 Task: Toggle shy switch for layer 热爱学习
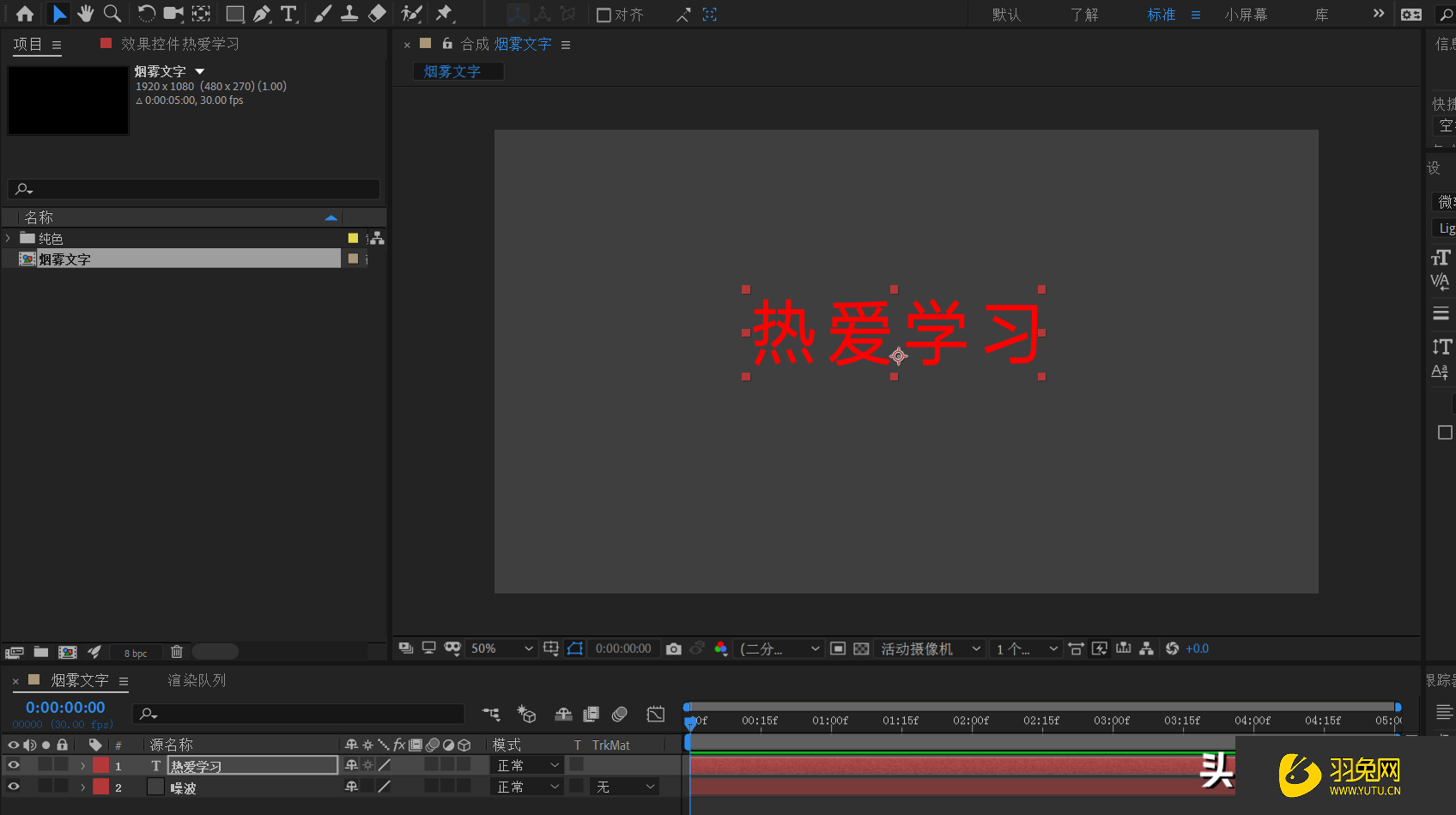pos(351,764)
